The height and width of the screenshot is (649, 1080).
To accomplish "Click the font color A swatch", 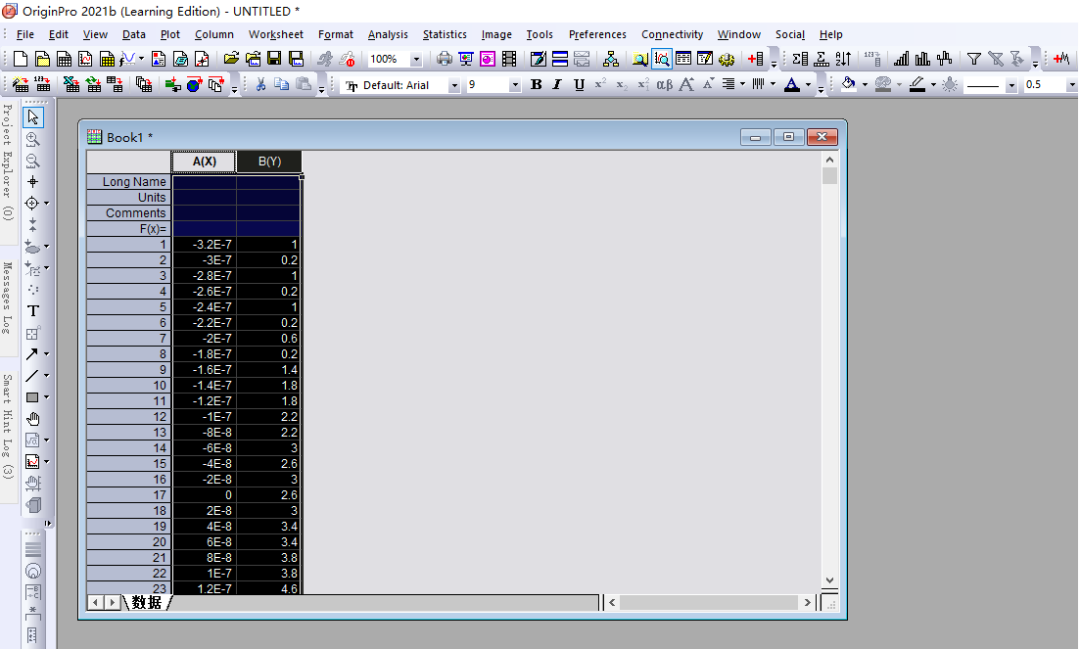I will (792, 85).
